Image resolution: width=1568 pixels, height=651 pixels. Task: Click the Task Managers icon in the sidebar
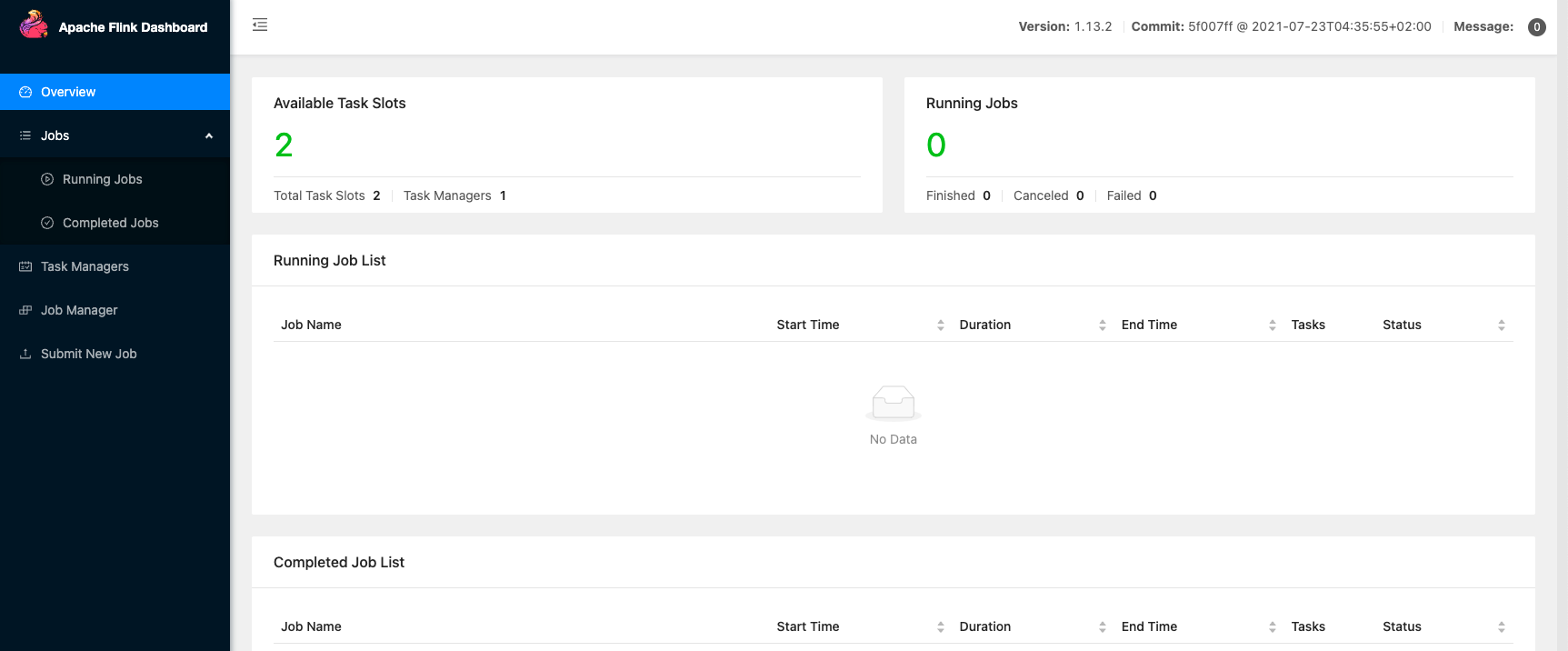pyautogui.click(x=25, y=266)
